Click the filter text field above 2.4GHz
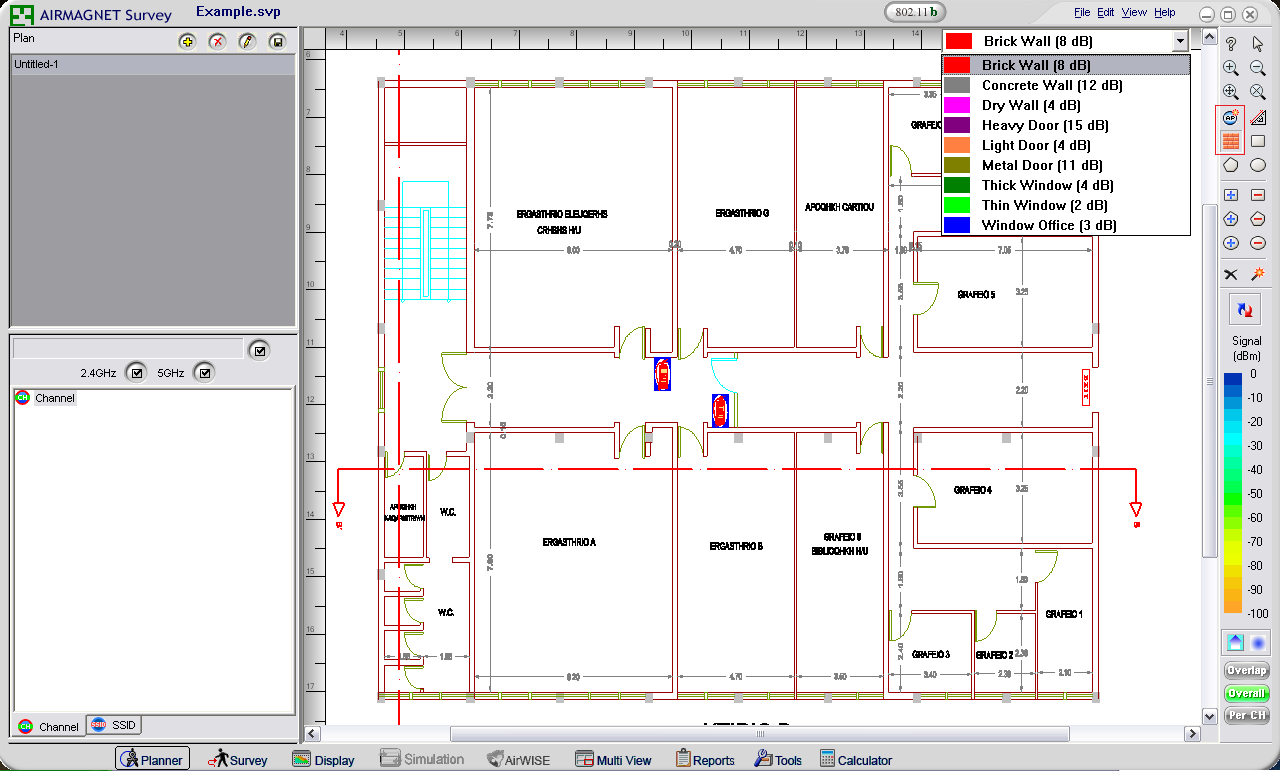The height and width of the screenshot is (771, 1280). tap(127, 349)
